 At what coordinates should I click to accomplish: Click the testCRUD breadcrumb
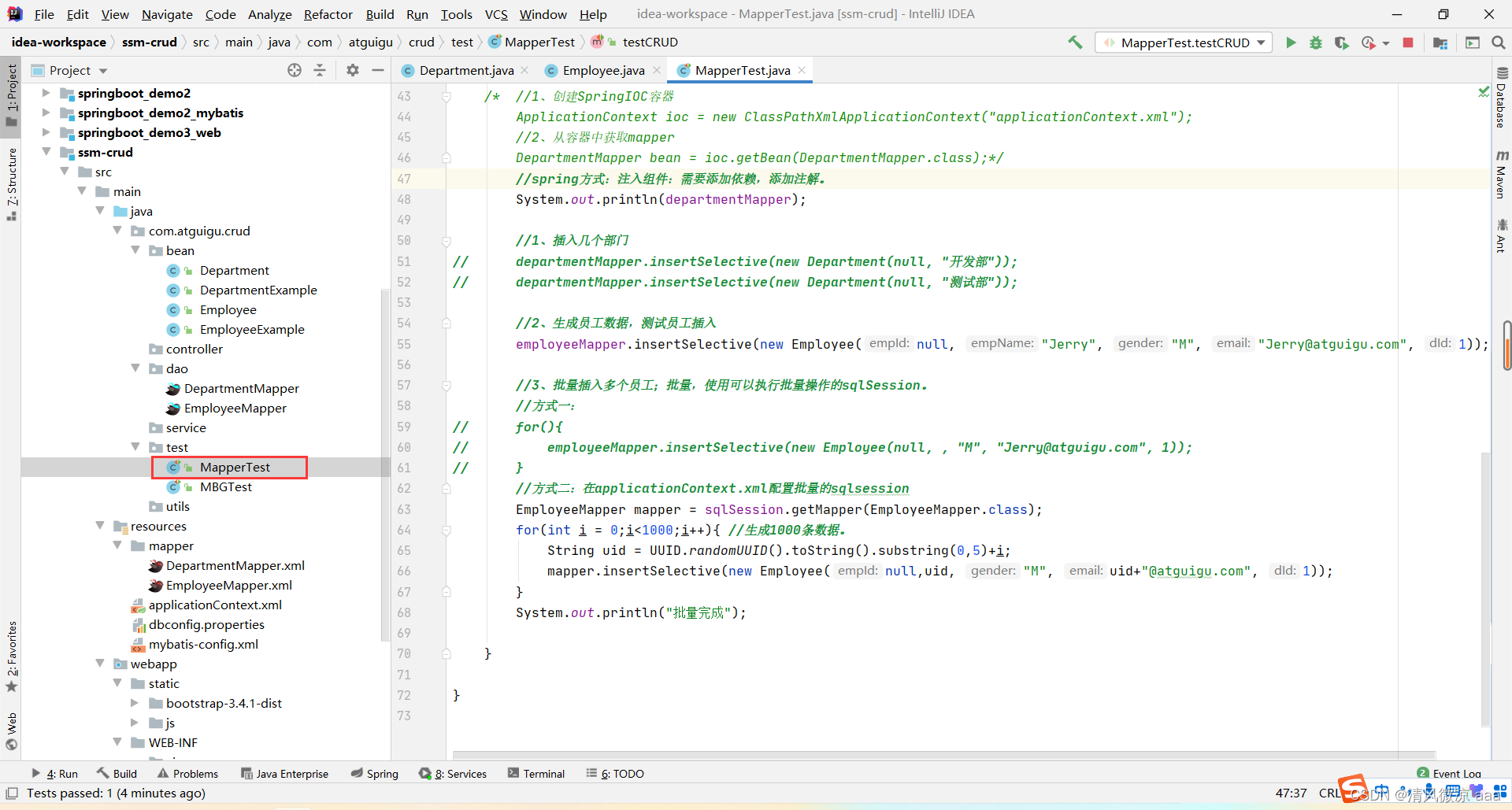(650, 43)
